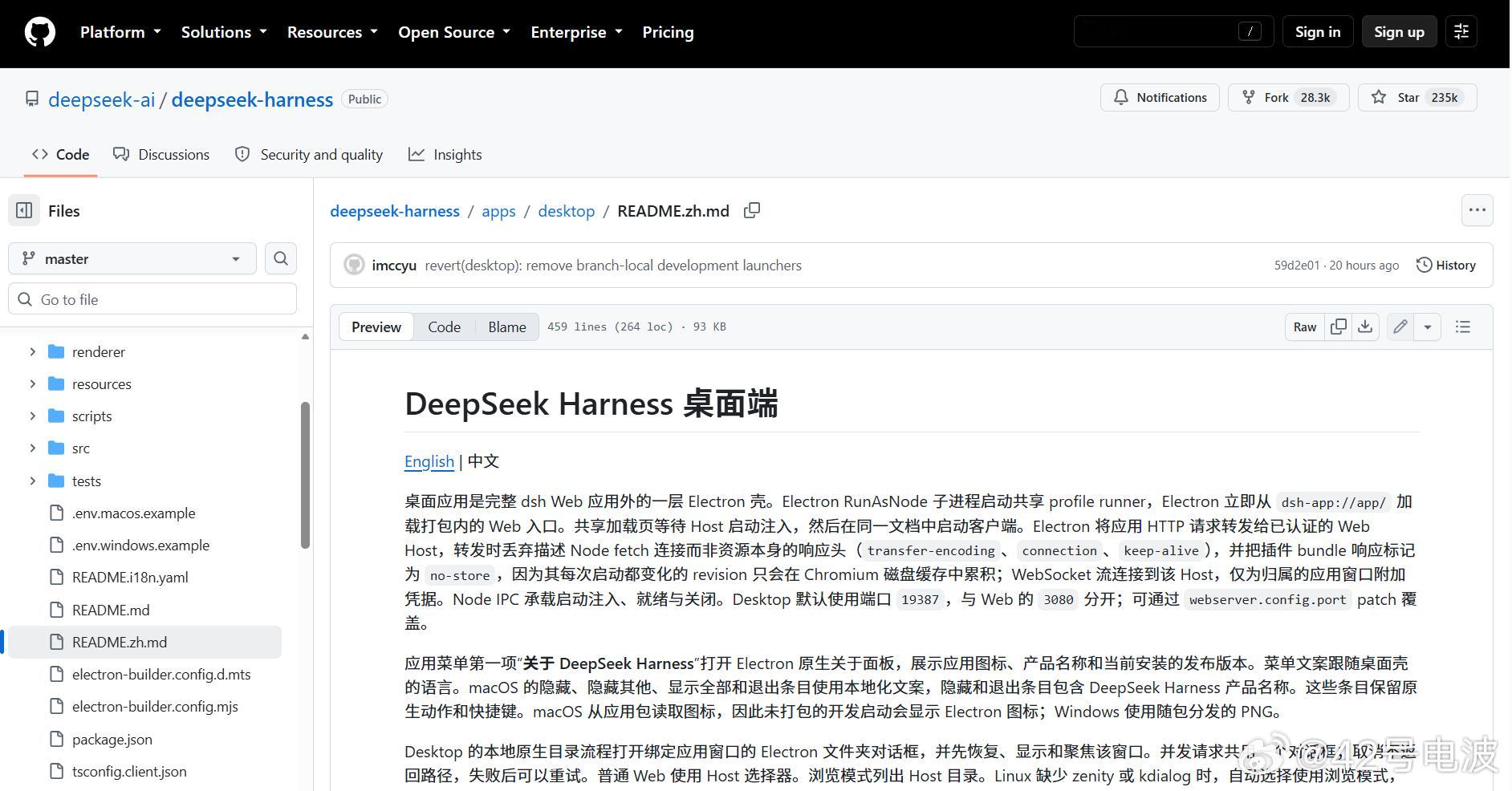This screenshot has width=1512, height=791.
Task: Click the file tree scroll-up arrow
Action: (305, 337)
